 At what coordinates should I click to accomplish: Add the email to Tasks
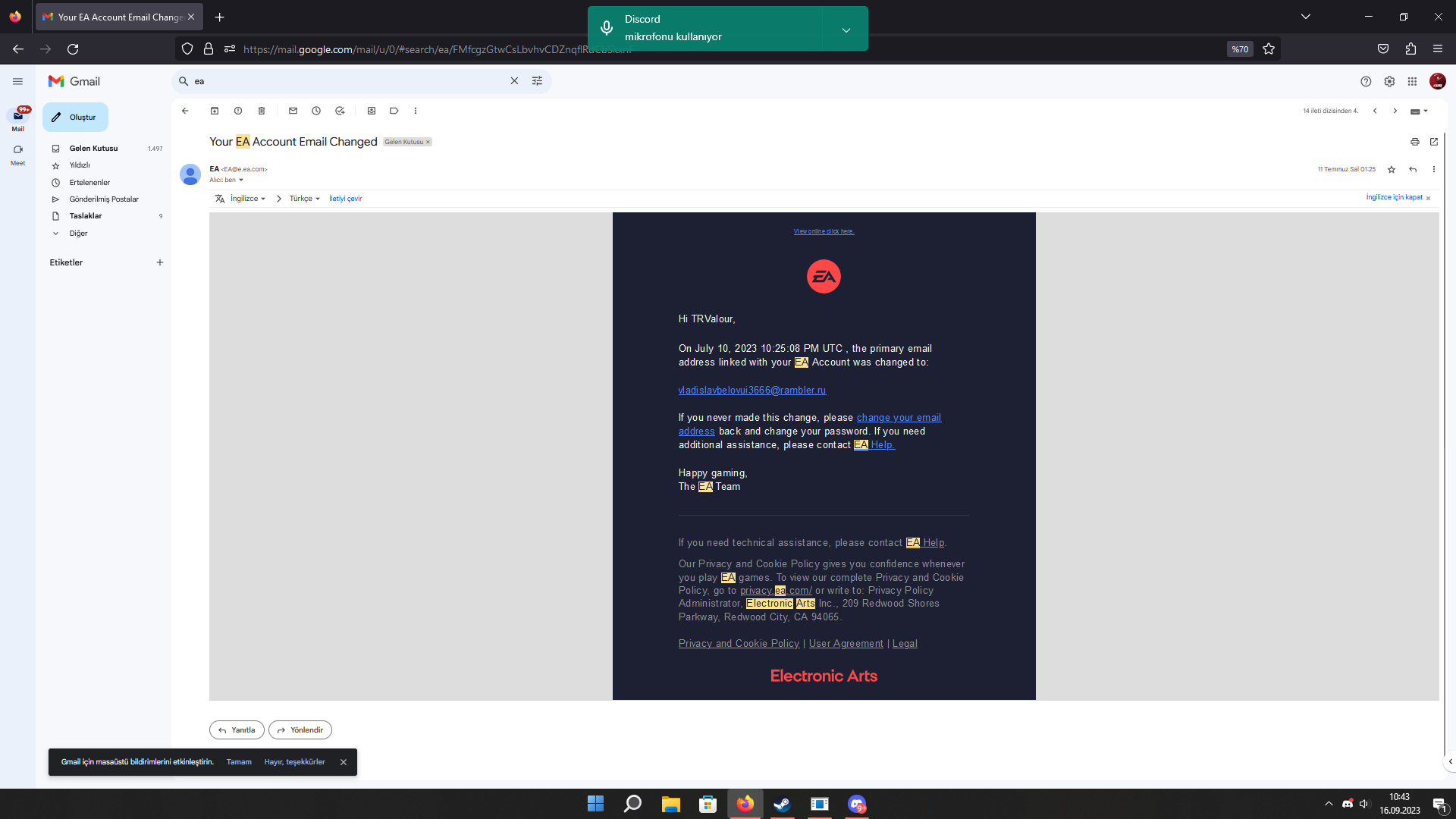[x=340, y=111]
